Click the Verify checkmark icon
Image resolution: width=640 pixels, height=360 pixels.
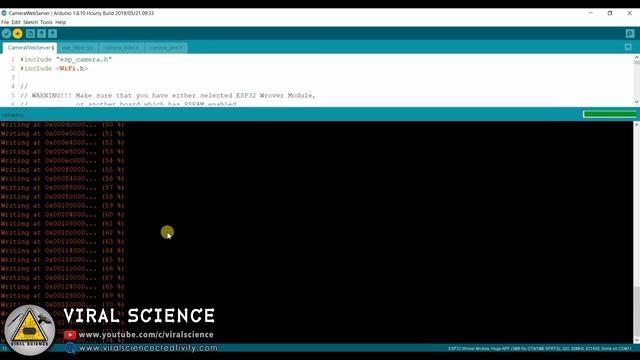[6, 33]
